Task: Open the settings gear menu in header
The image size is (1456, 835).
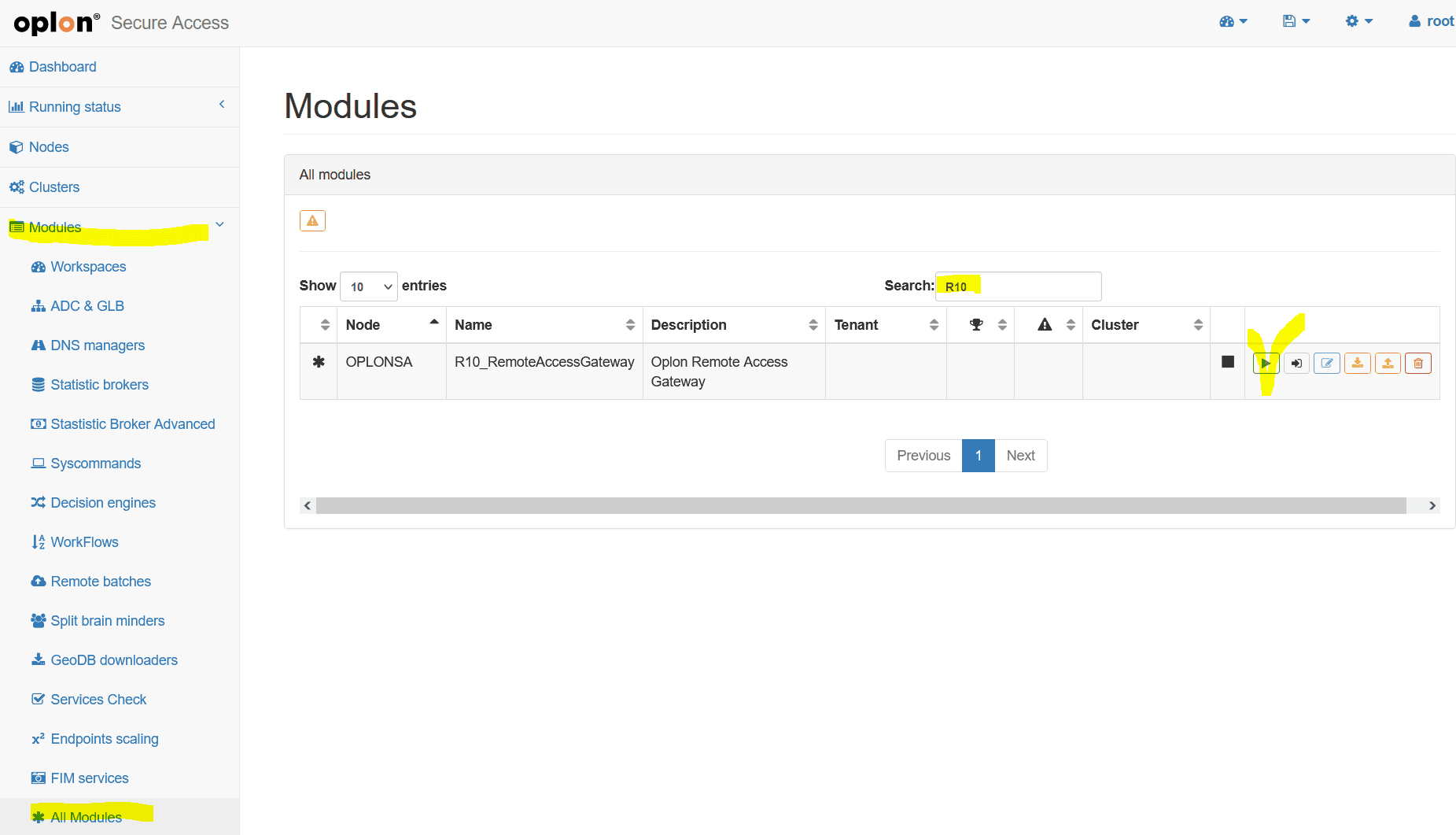Action: pos(1359,21)
